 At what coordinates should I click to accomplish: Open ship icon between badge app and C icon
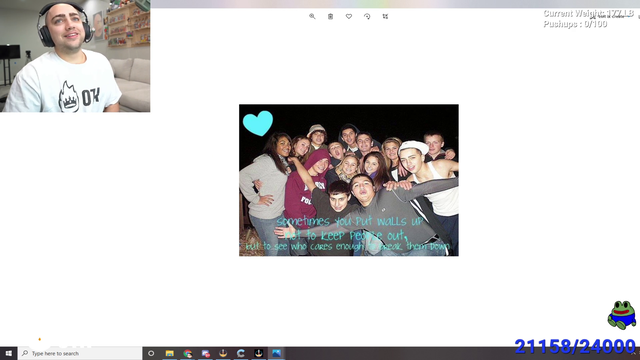coord(223,353)
